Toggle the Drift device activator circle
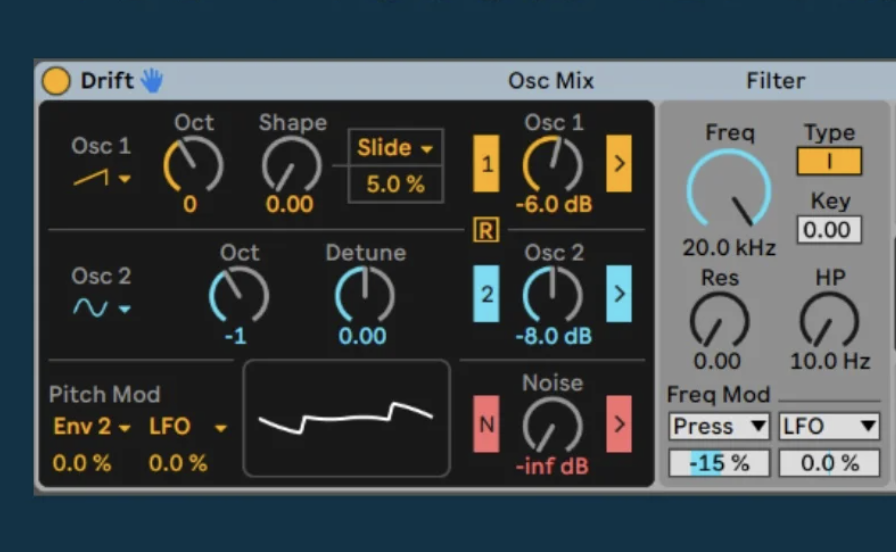The image size is (896, 552). 56,81
